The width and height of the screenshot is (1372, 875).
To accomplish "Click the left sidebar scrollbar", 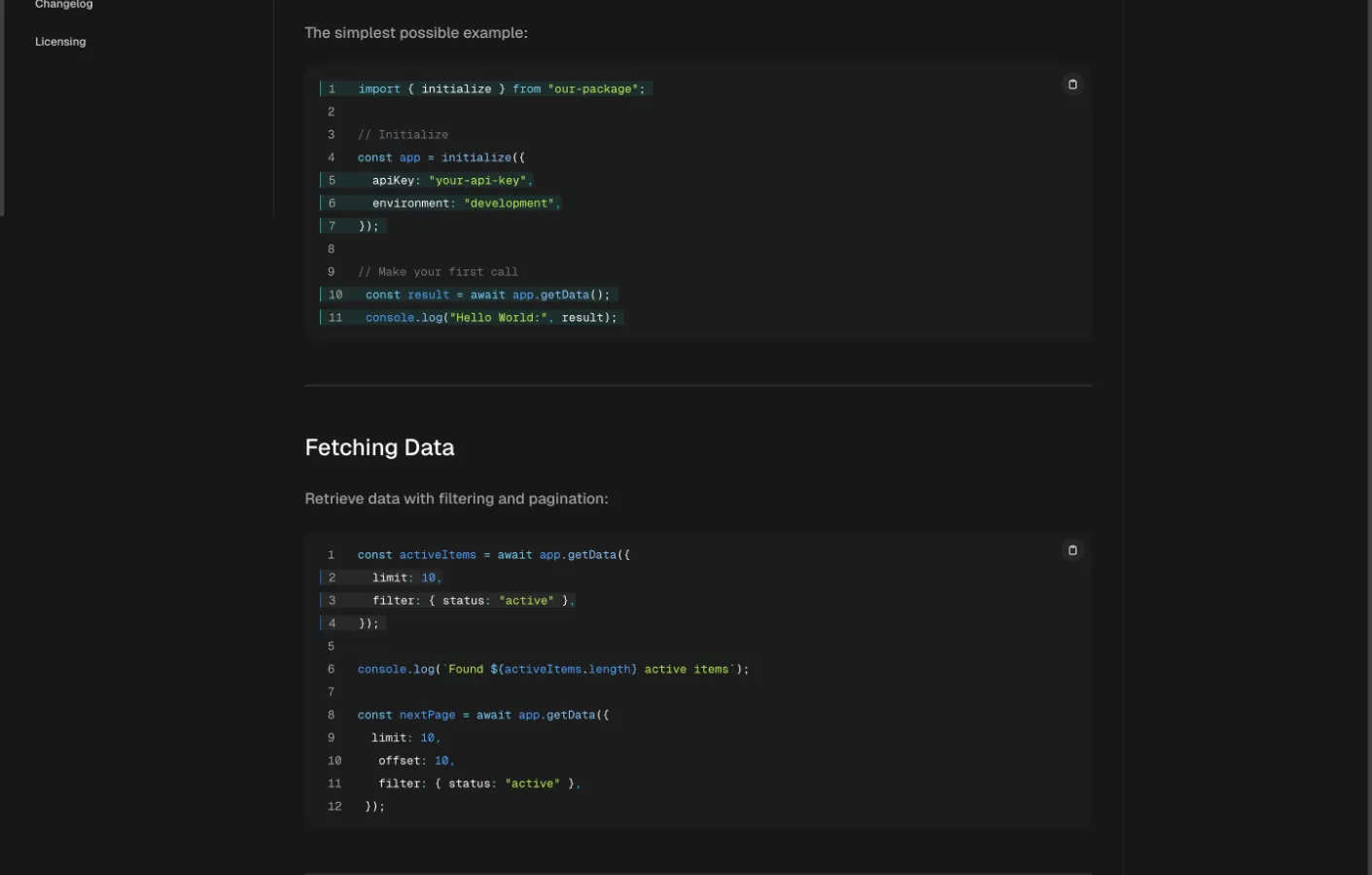I will 2,107.
